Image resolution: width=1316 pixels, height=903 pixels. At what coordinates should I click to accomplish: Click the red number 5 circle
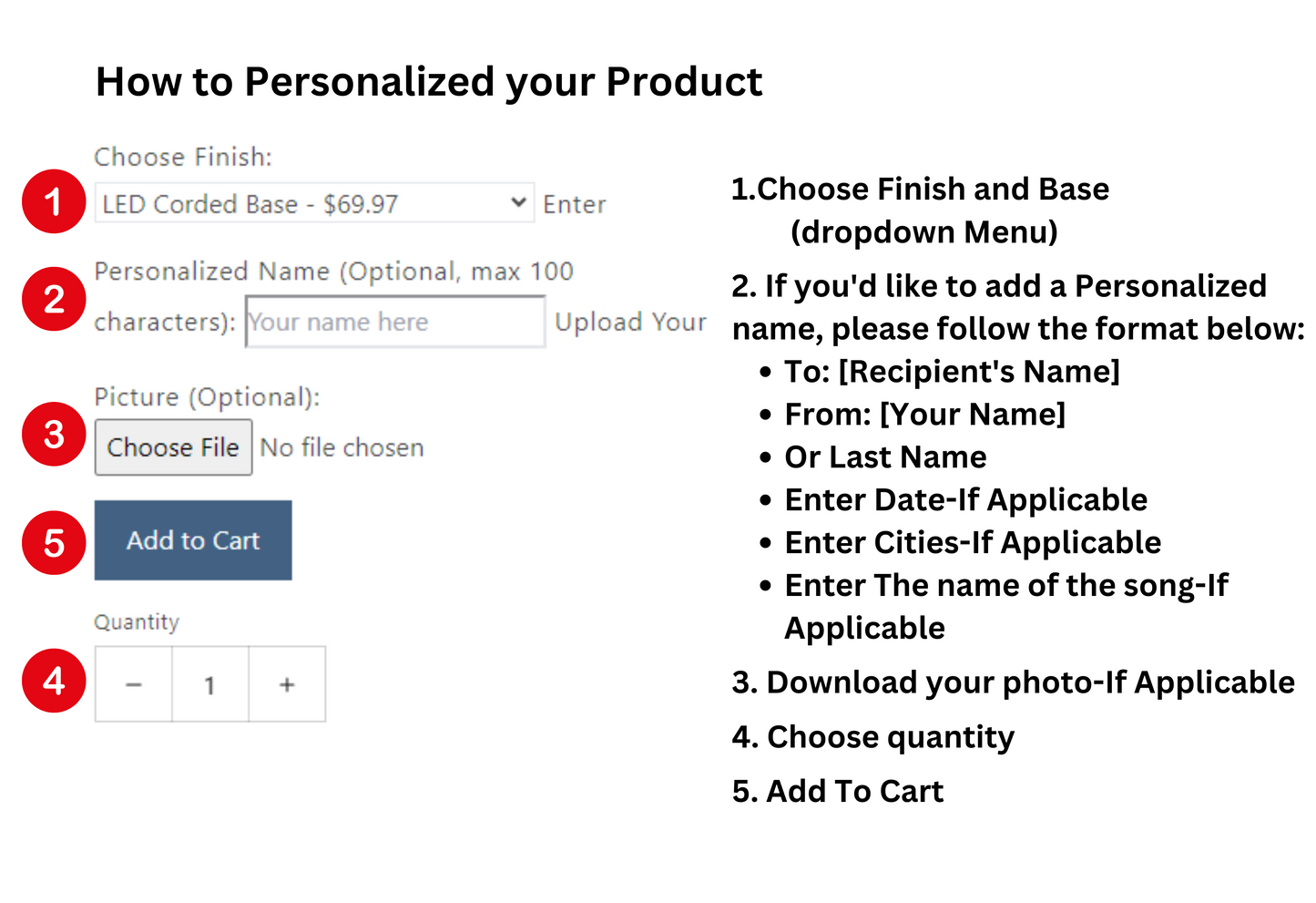coord(54,542)
